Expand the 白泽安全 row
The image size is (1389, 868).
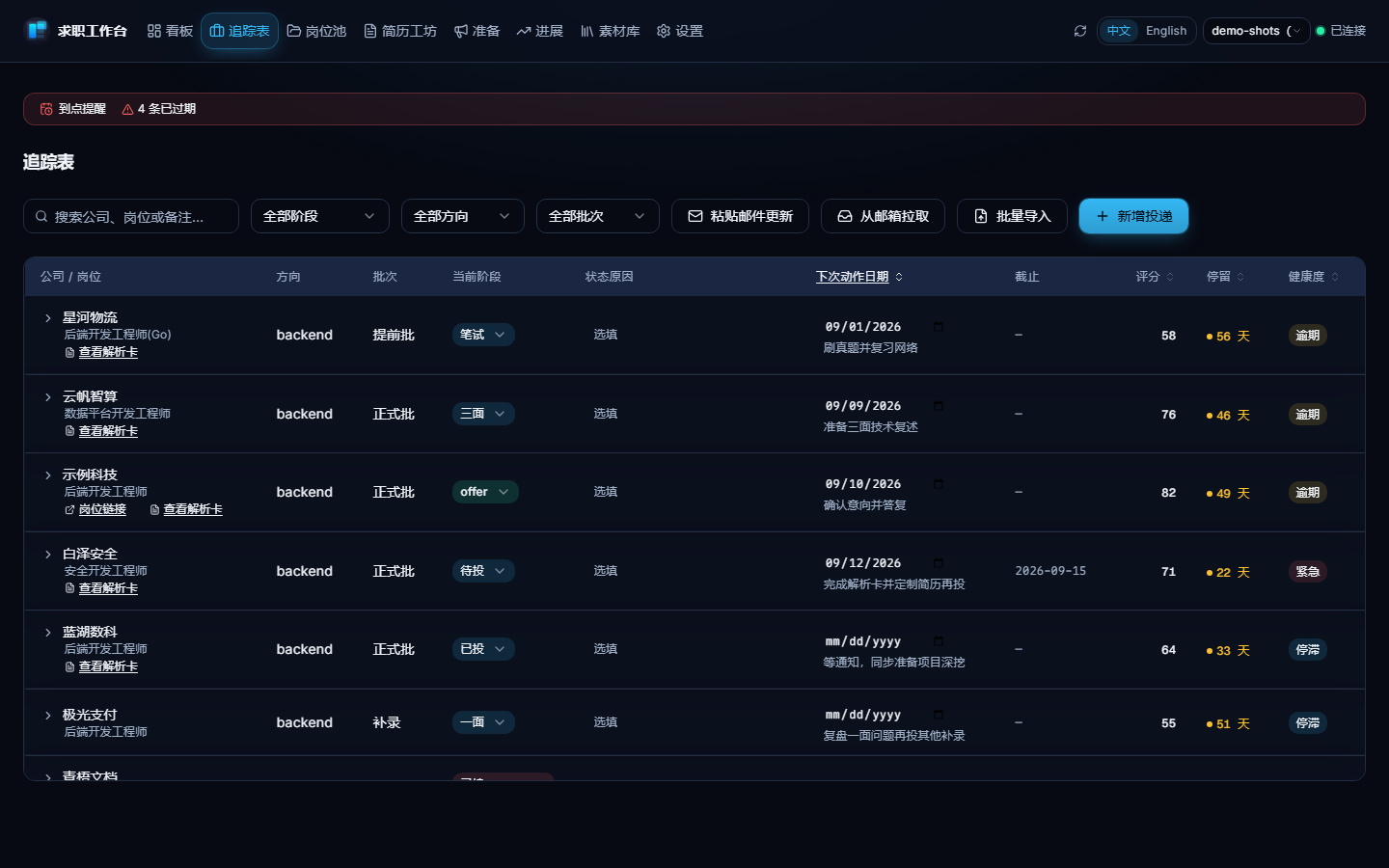point(48,555)
